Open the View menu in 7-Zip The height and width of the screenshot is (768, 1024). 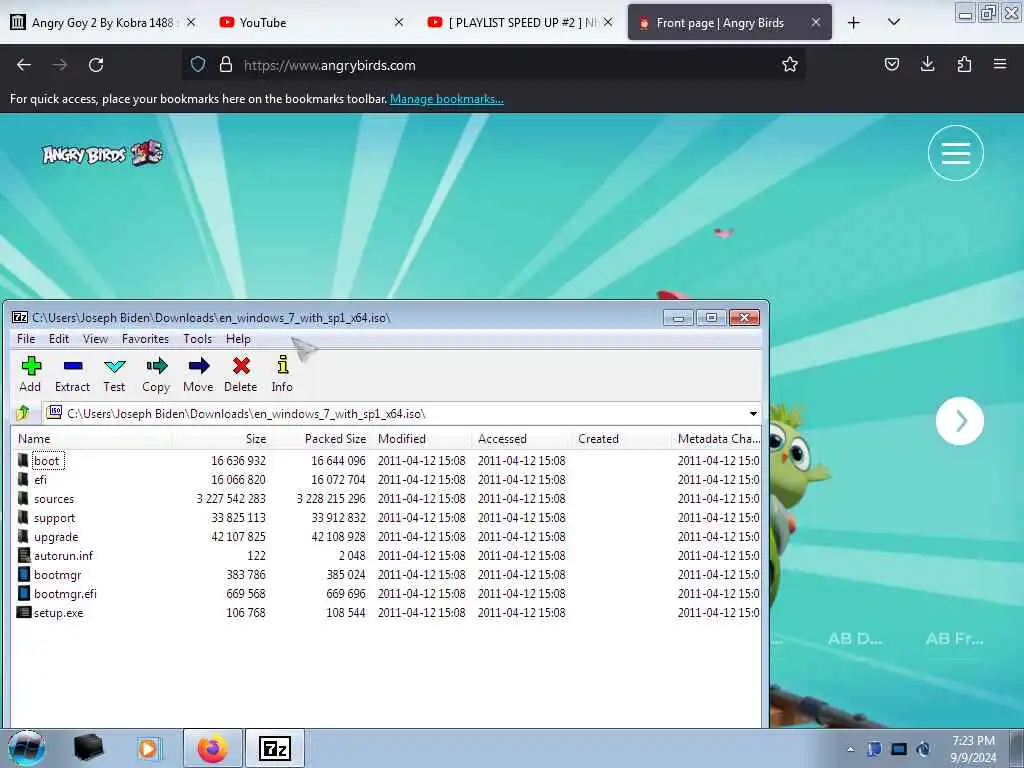(95, 339)
